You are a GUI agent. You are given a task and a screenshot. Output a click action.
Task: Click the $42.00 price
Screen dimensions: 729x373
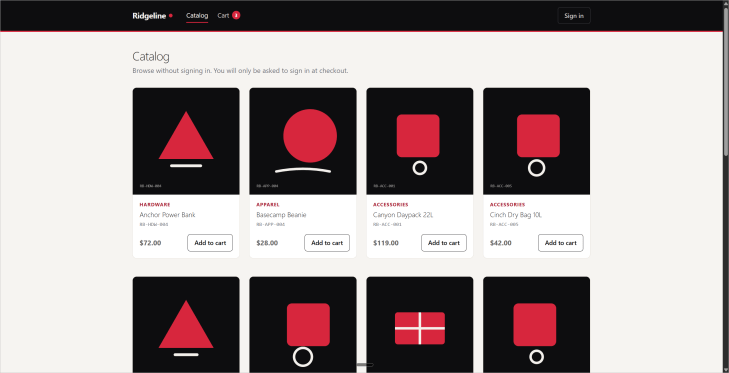pyautogui.click(x=501, y=243)
